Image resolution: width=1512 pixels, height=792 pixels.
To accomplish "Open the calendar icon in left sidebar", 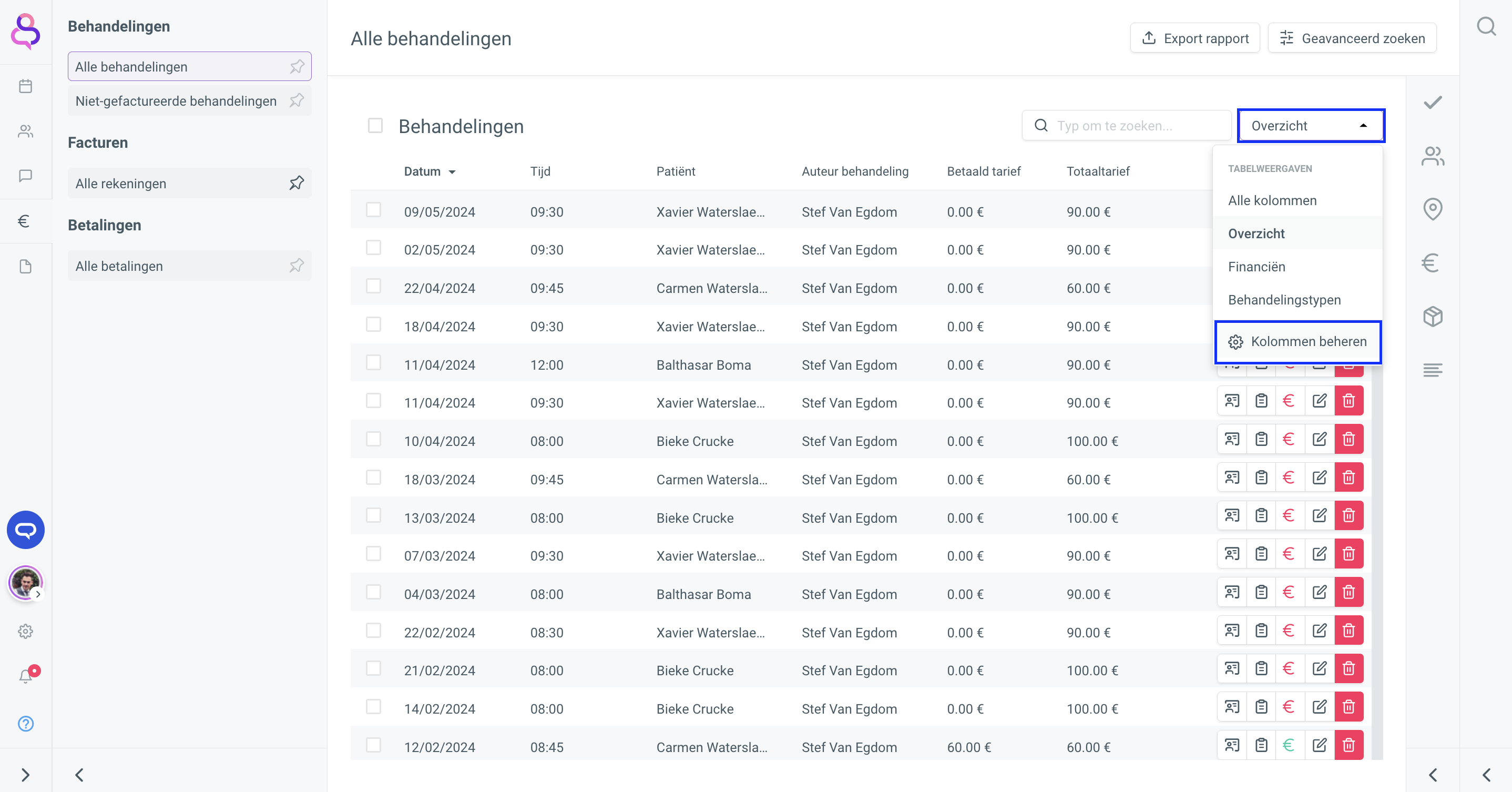I will click(25, 86).
